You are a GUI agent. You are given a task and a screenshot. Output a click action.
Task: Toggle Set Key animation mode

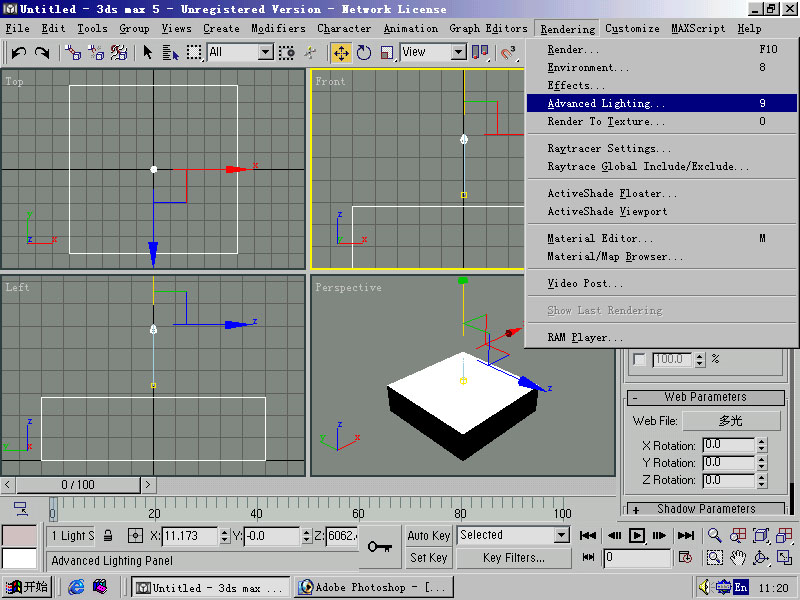click(x=429, y=558)
